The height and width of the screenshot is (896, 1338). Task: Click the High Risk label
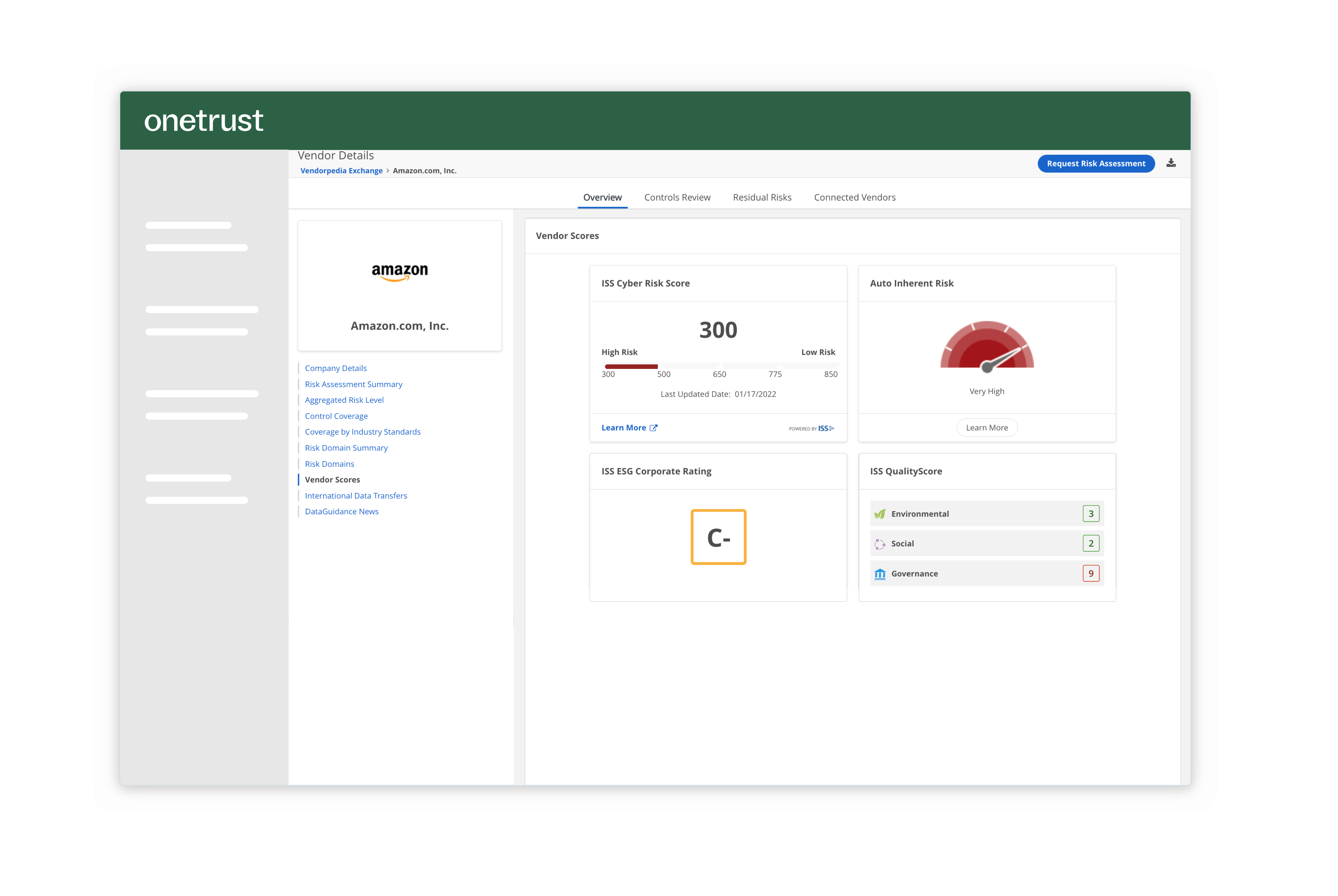point(619,352)
